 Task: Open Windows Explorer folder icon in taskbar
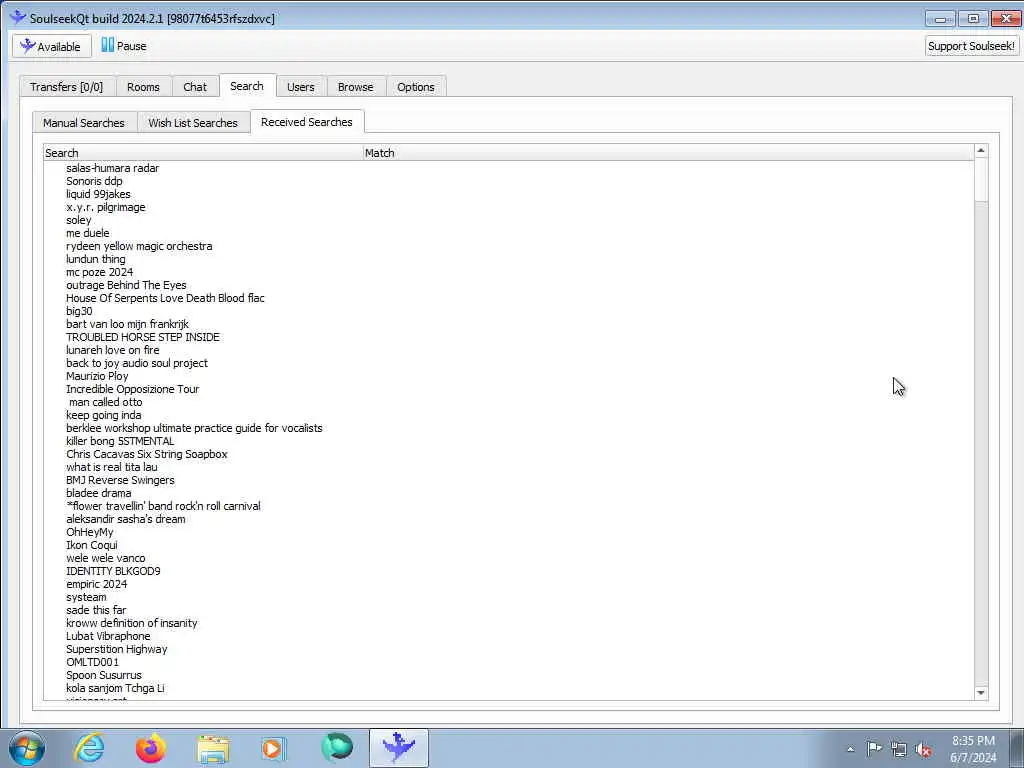[213, 749]
